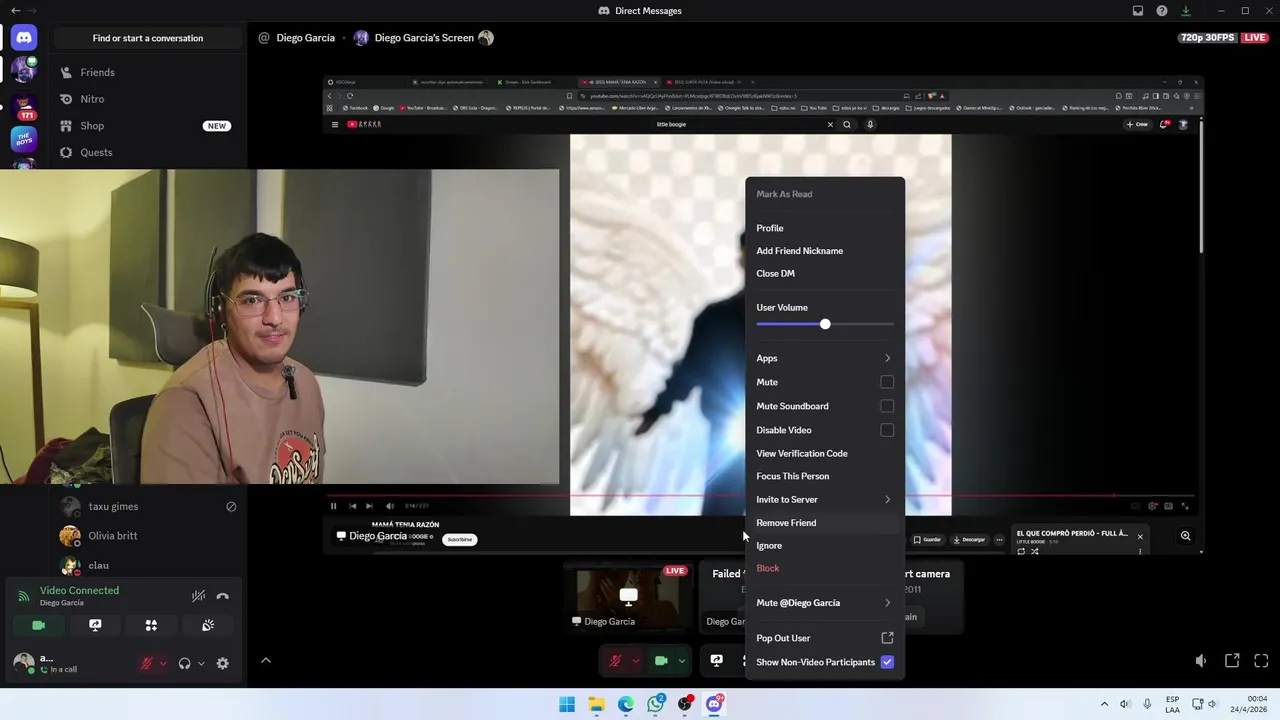The height and width of the screenshot is (720, 1280).
Task: Open camera options dropdown in call bar
Action: (x=682, y=661)
